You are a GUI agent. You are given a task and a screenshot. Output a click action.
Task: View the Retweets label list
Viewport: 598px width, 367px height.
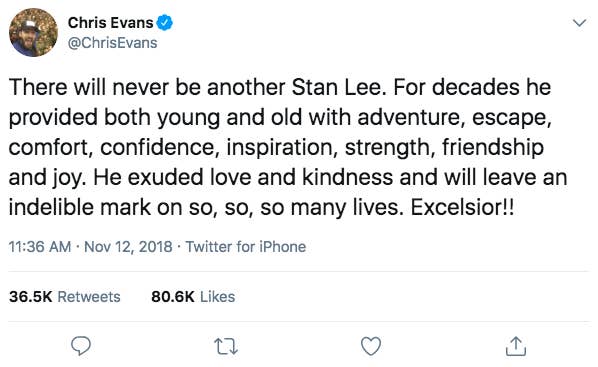click(x=89, y=297)
